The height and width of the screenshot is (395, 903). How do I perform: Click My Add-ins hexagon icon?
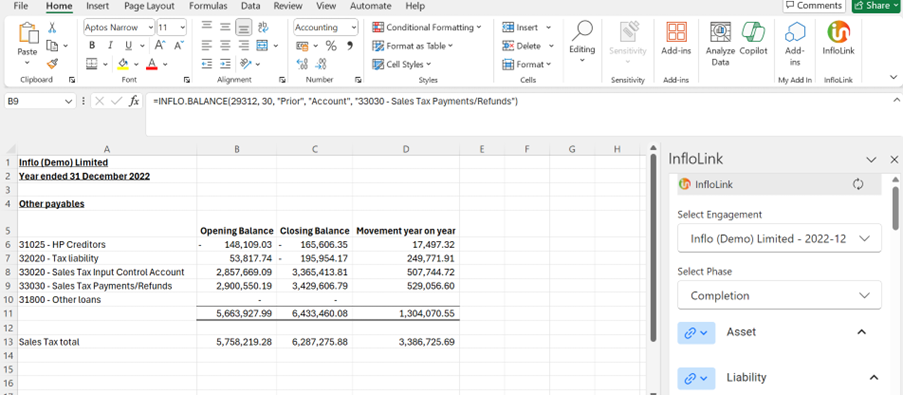point(795,33)
